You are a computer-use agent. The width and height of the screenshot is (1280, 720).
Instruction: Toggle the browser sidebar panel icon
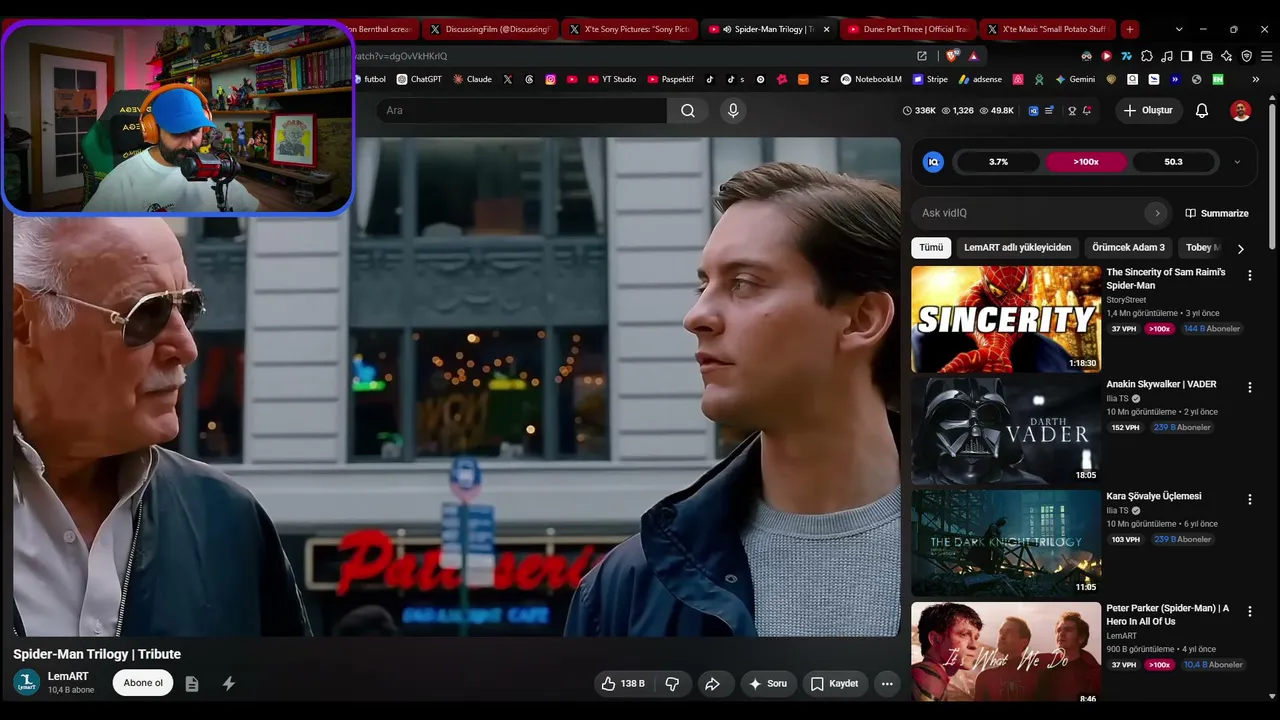click(x=1186, y=56)
